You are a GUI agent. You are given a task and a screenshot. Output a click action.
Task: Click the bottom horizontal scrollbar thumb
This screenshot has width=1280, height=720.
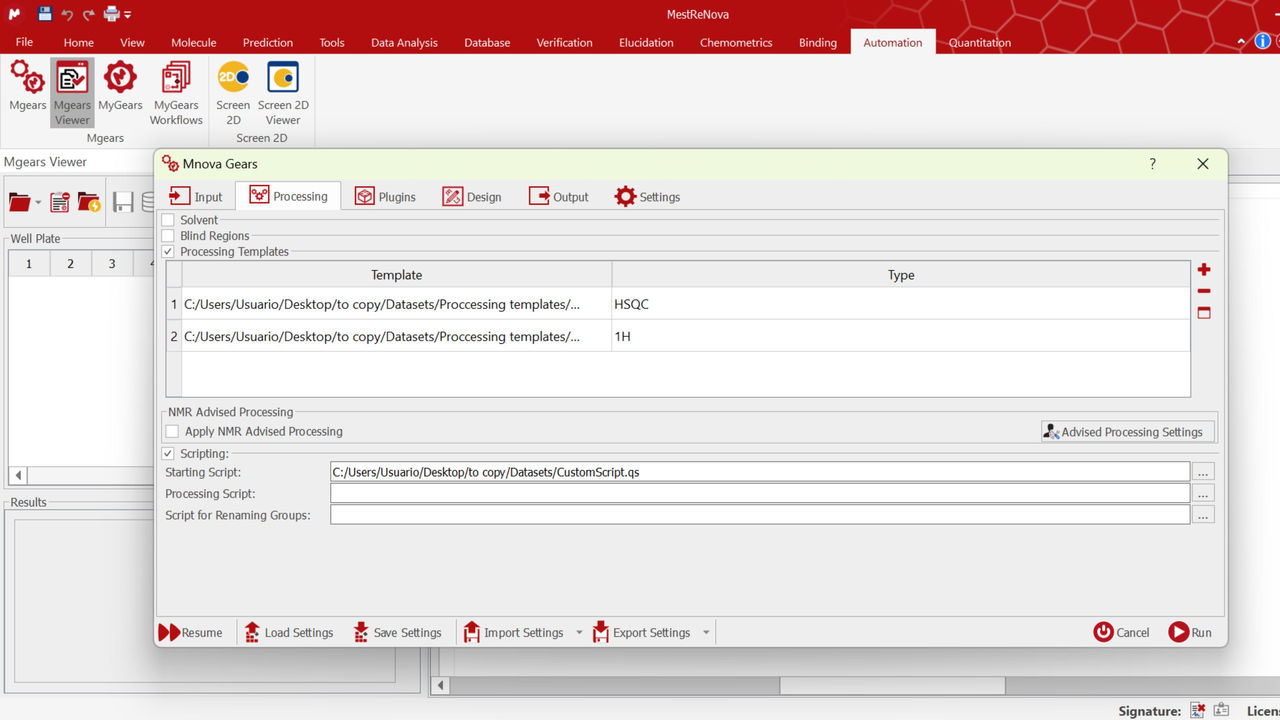pyautogui.click(x=892, y=686)
